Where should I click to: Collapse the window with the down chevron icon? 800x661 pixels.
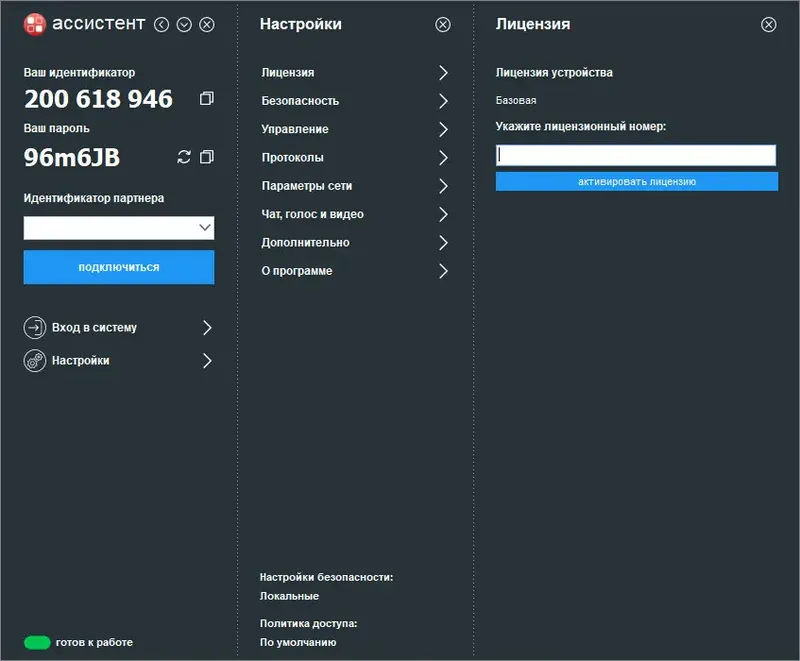(x=183, y=25)
